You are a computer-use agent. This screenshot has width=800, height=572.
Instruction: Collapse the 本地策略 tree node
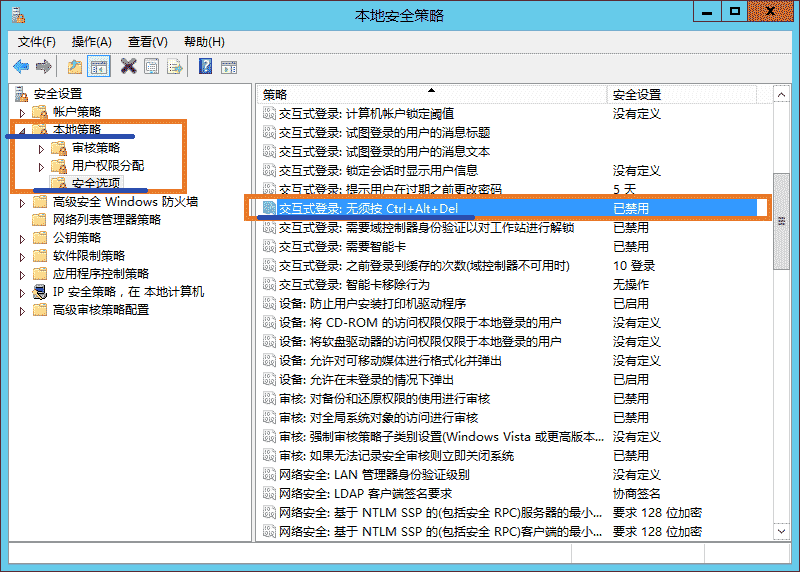click(22, 131)
